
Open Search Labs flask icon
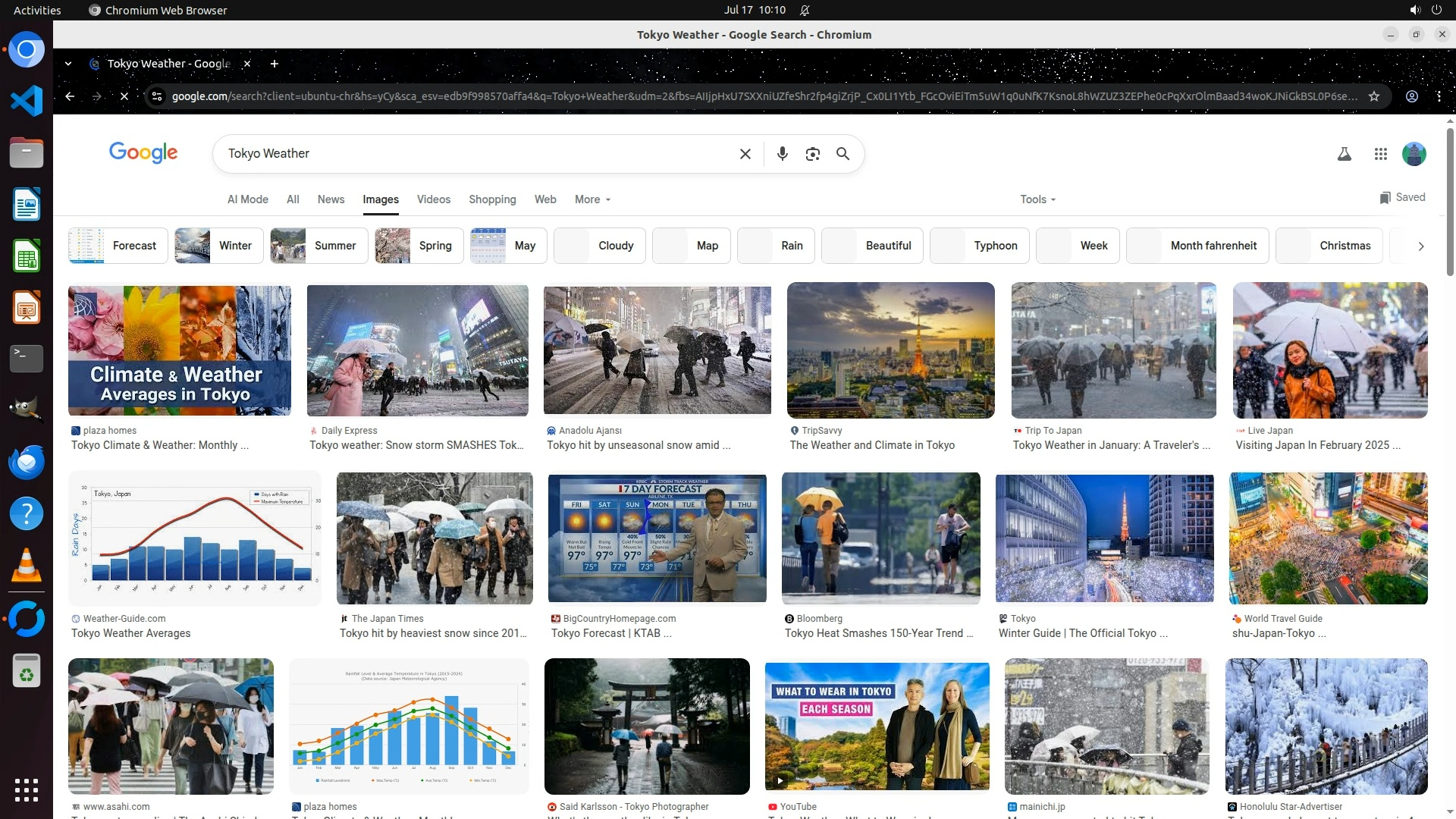tap(1344, 154)
